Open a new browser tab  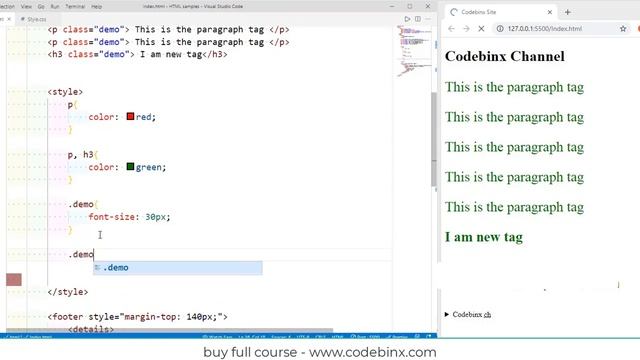pos(567,12)
